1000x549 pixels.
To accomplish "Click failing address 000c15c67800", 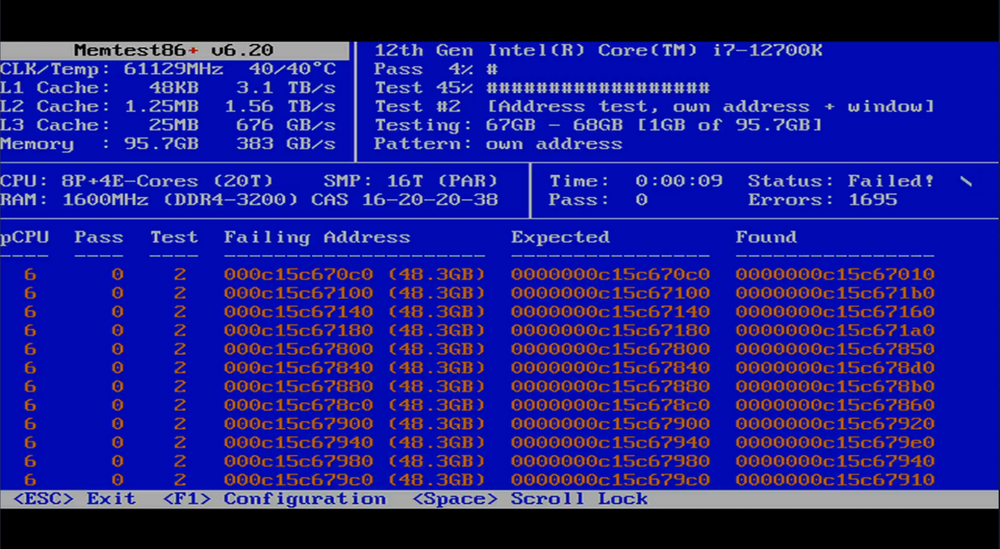I will [x=298, y=349].
